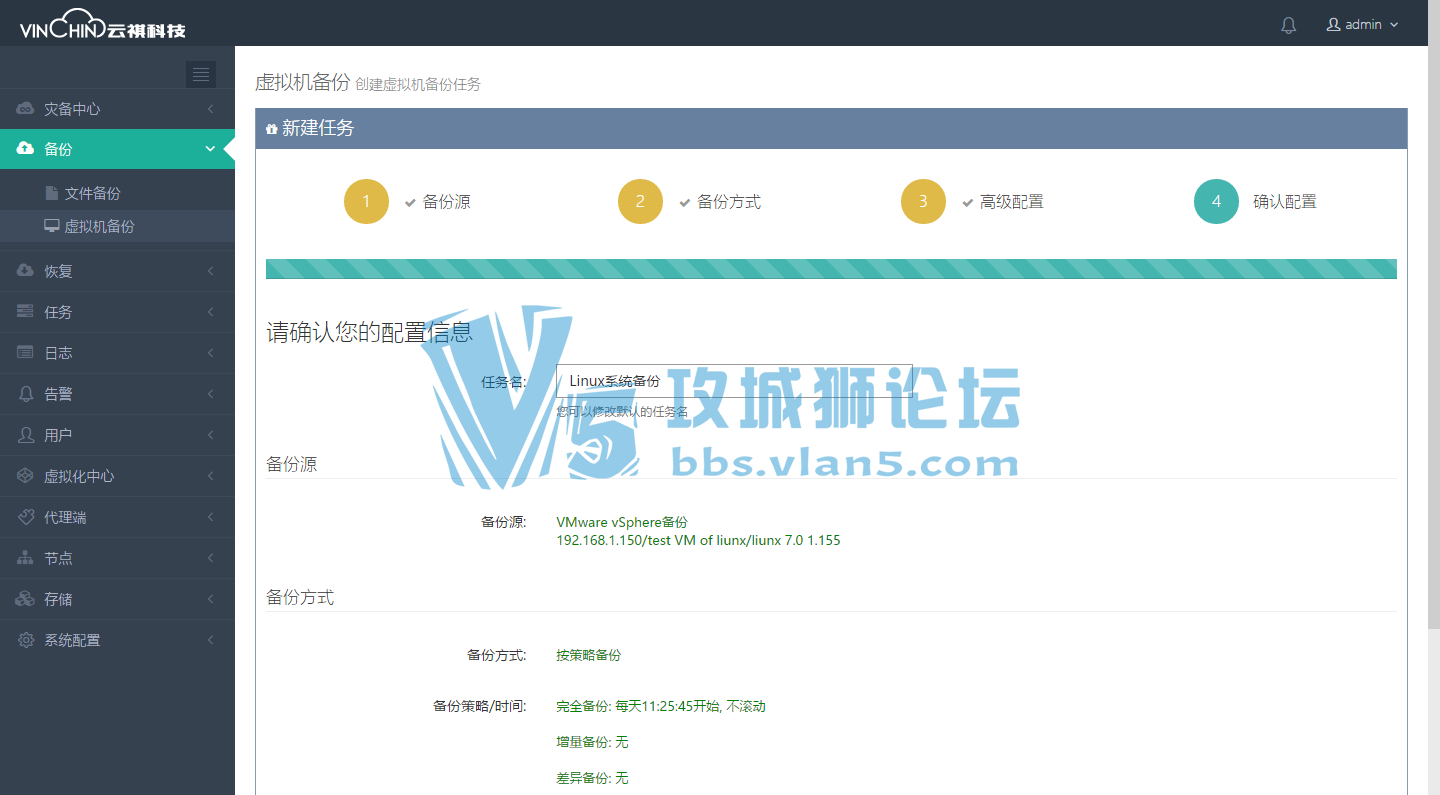Image resolution: width=1440 pixels, height=795 pixels.
Task: Click the icon beside 新建任务 title
Action: 272,129
